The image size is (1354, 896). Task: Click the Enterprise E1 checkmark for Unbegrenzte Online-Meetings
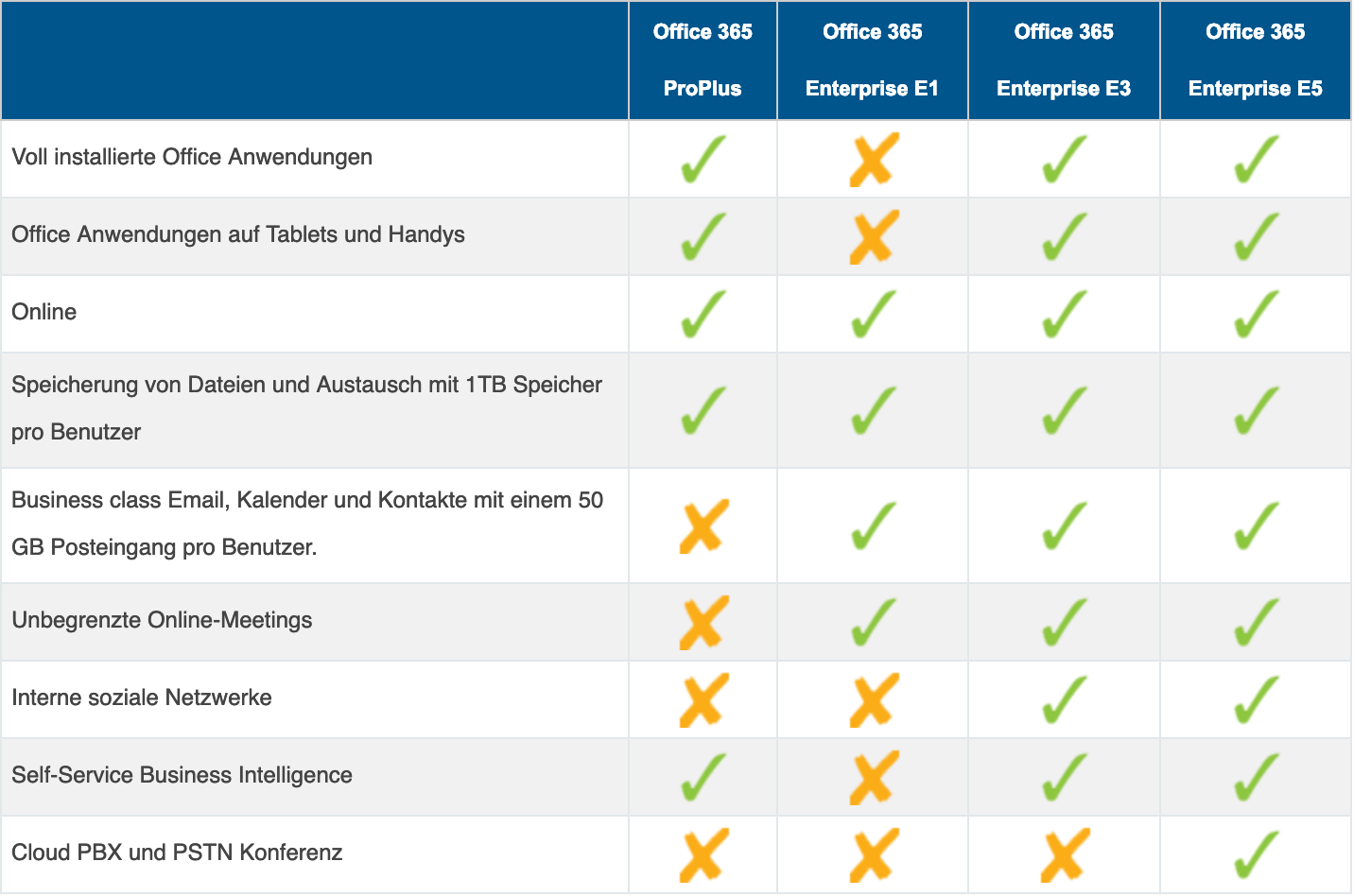pyautogui.click(x=874, y=622)
